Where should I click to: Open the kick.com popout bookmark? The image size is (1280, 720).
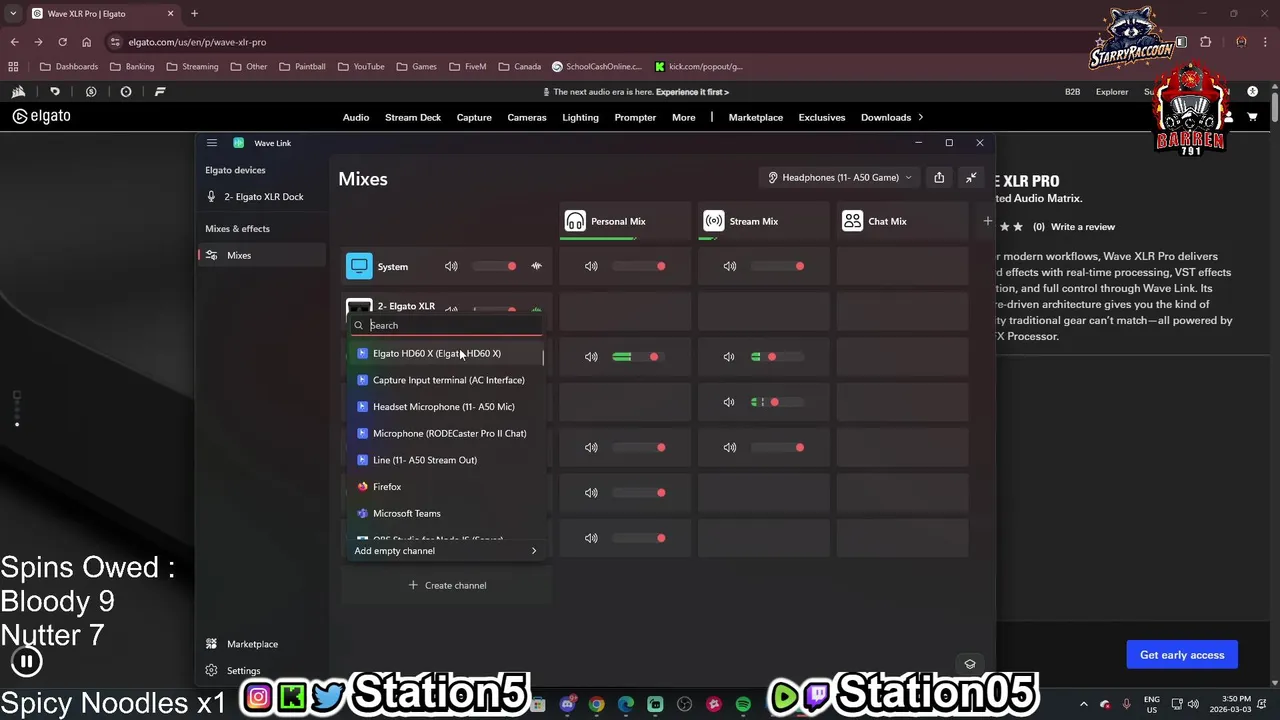click(699, 67)
